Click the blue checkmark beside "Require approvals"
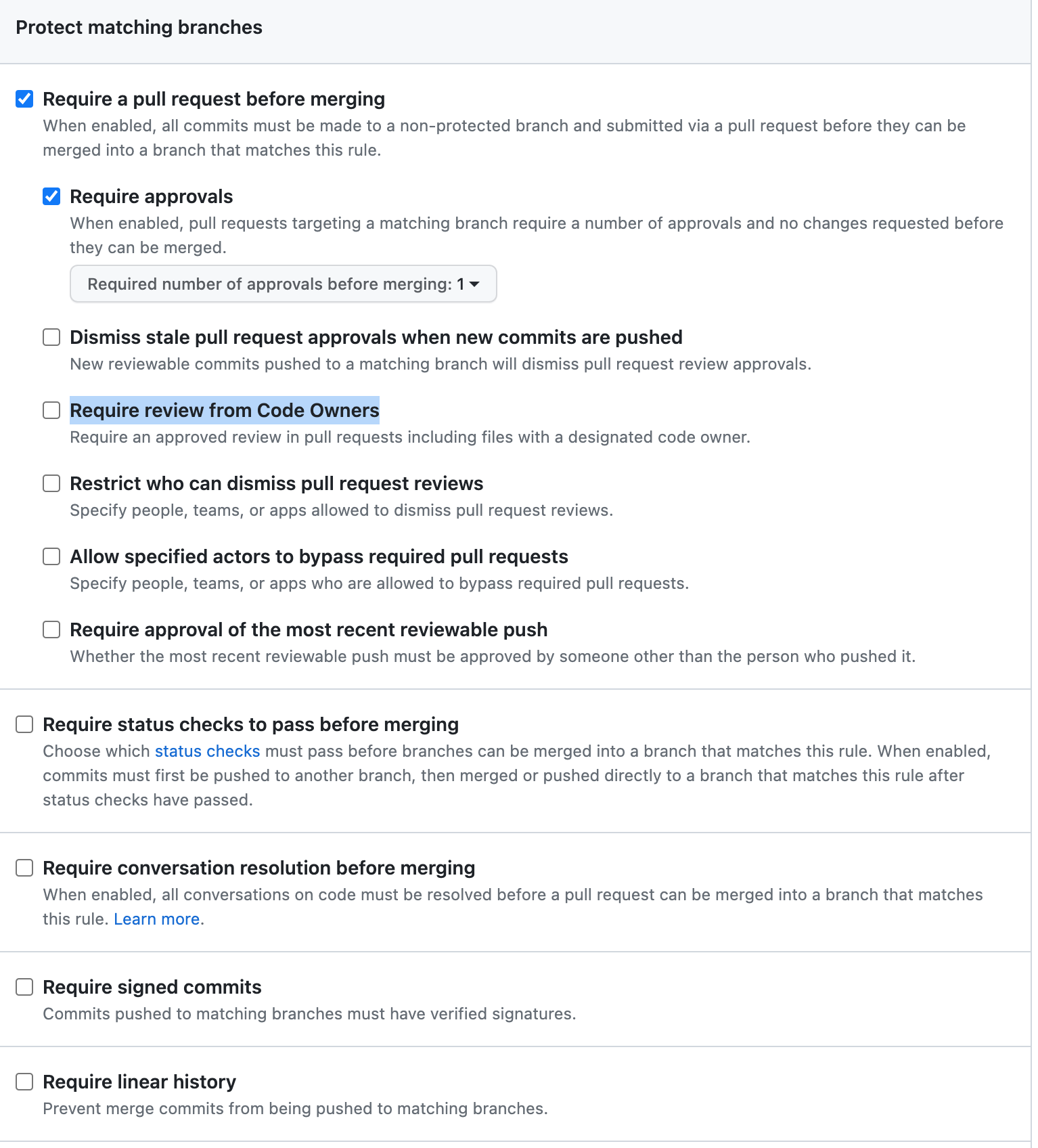1038x1148 pixels. [51, 196]
